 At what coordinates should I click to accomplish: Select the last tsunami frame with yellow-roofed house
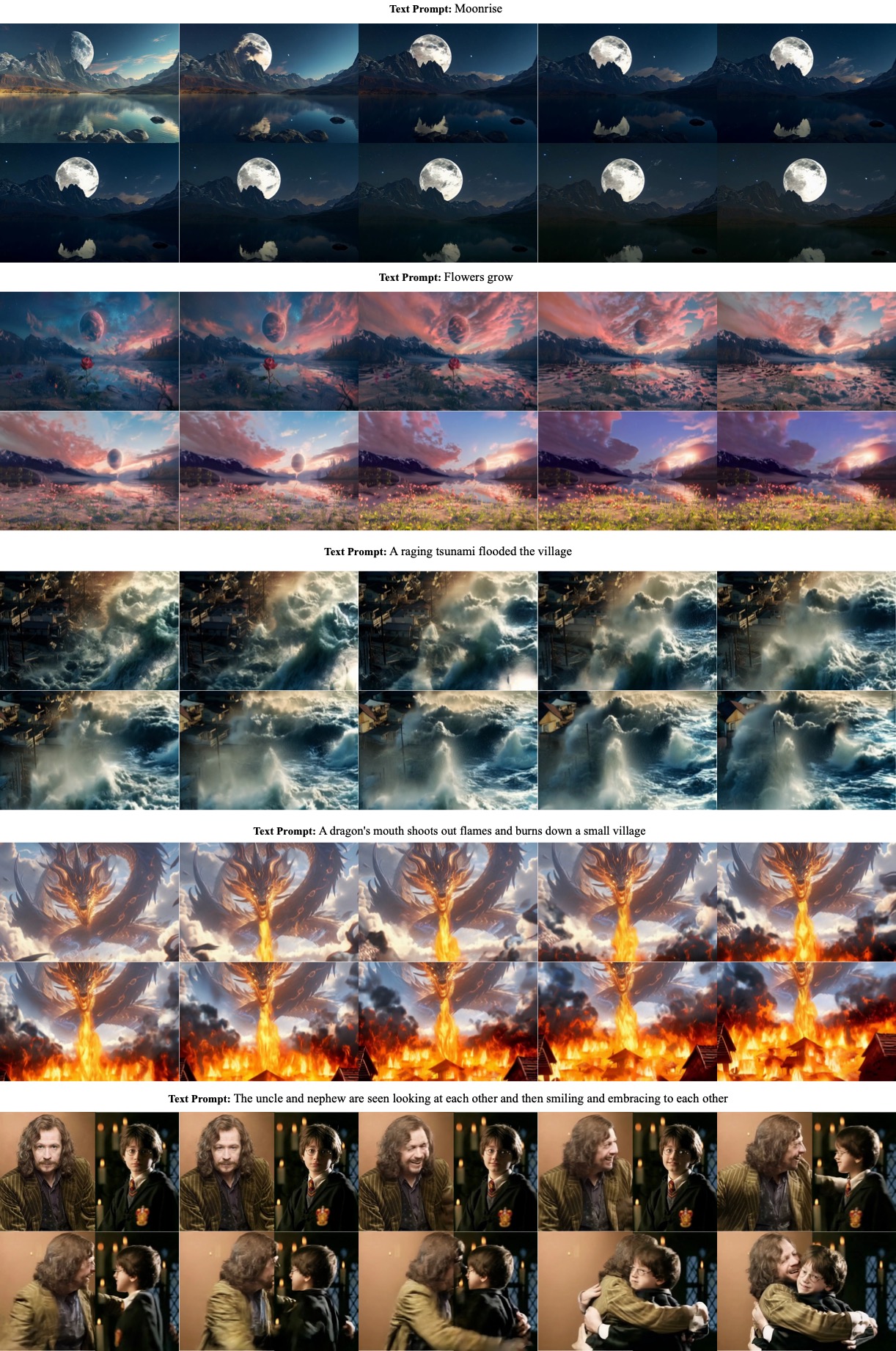click(x=807, y=750)
